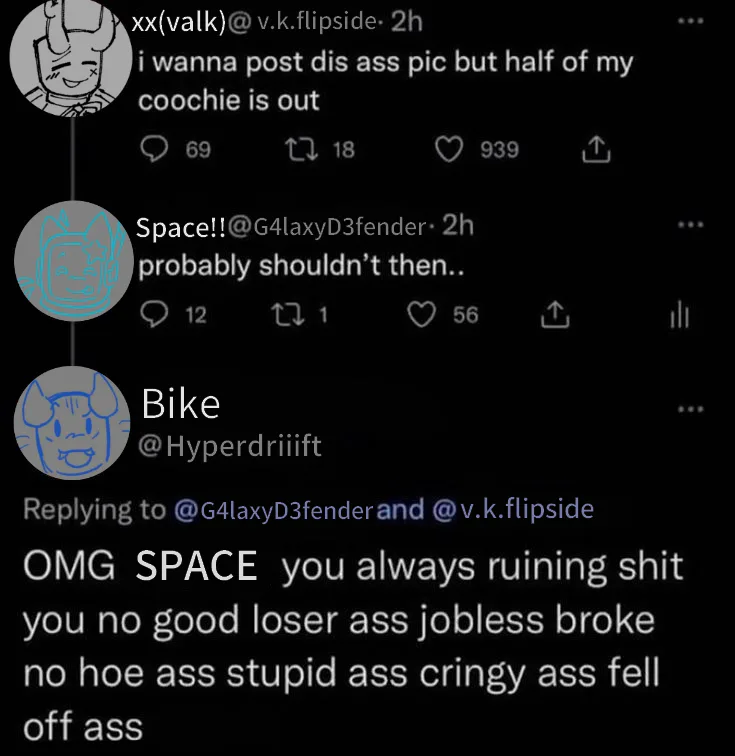
Task: Open the @Hyperdriiift handle
Action: point(231,446)
